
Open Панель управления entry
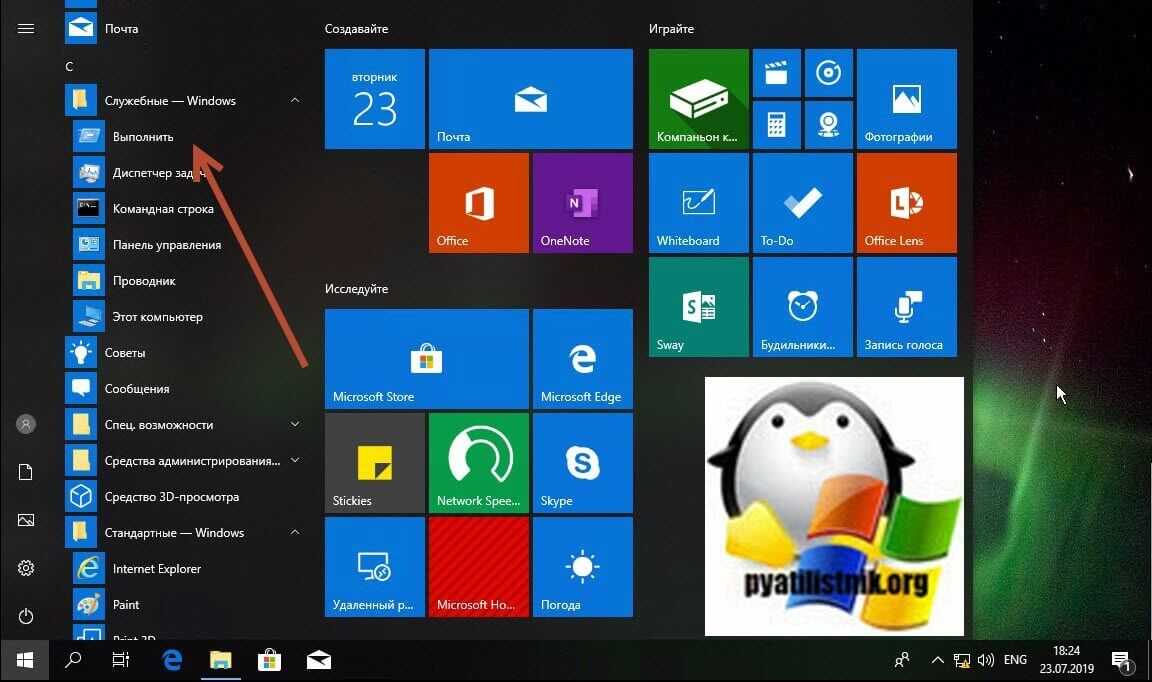(x=166, y=245)
